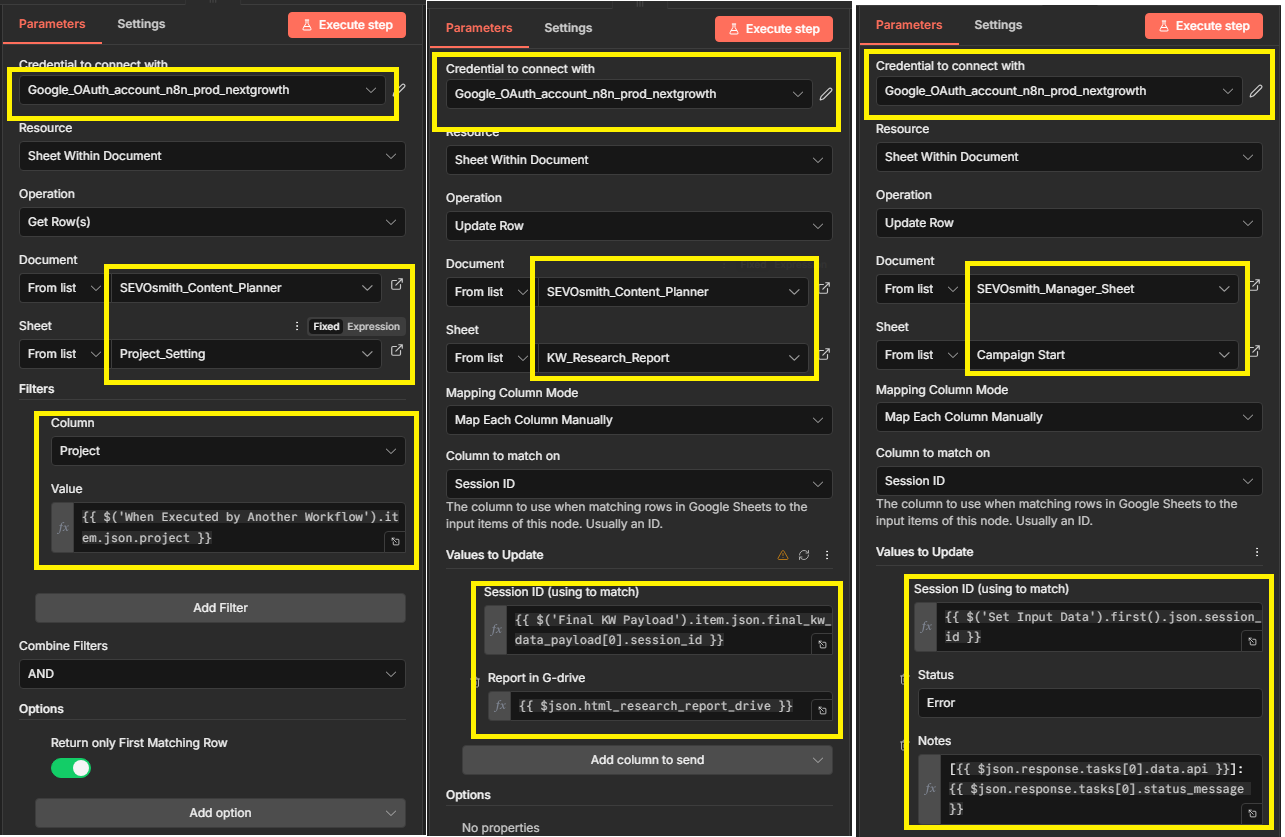Click the Status field containing Error
This screenshot has height=837, width=1285.
click(x=1089, y=703)
